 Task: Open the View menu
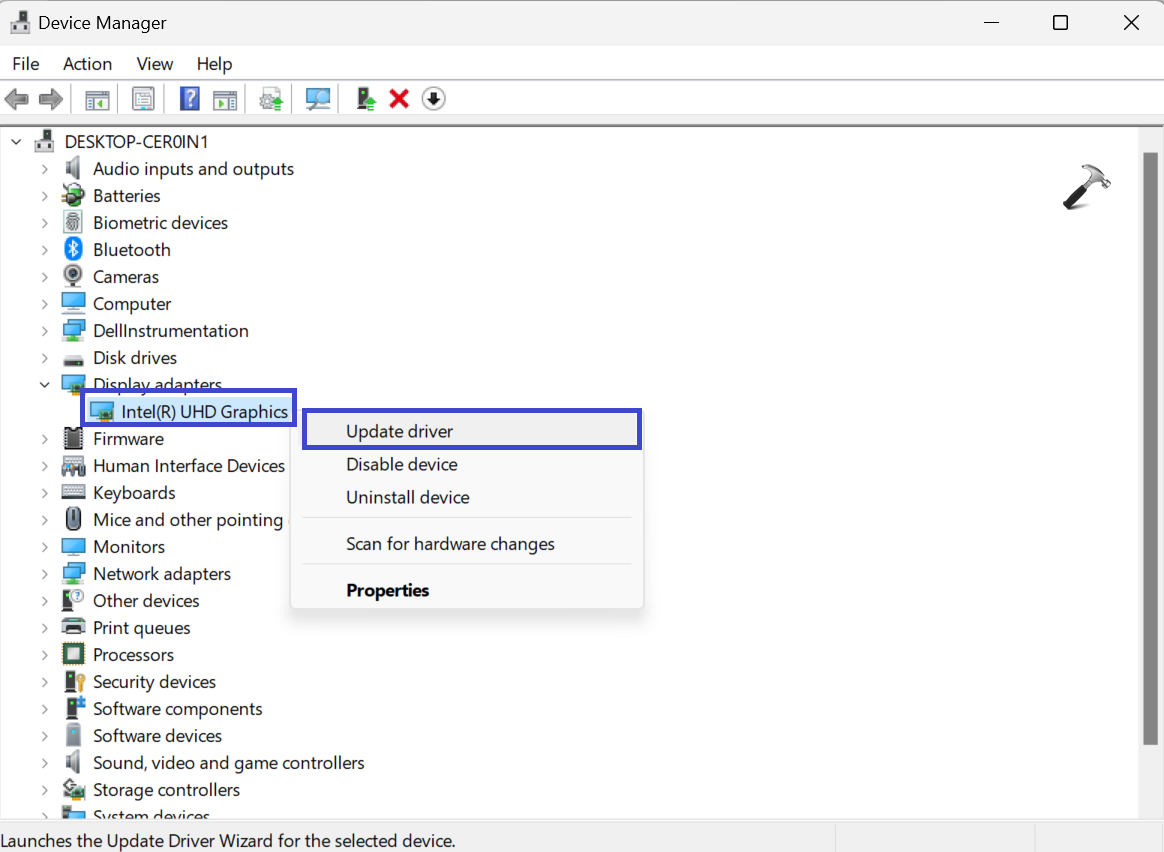(x=154, y=64)
